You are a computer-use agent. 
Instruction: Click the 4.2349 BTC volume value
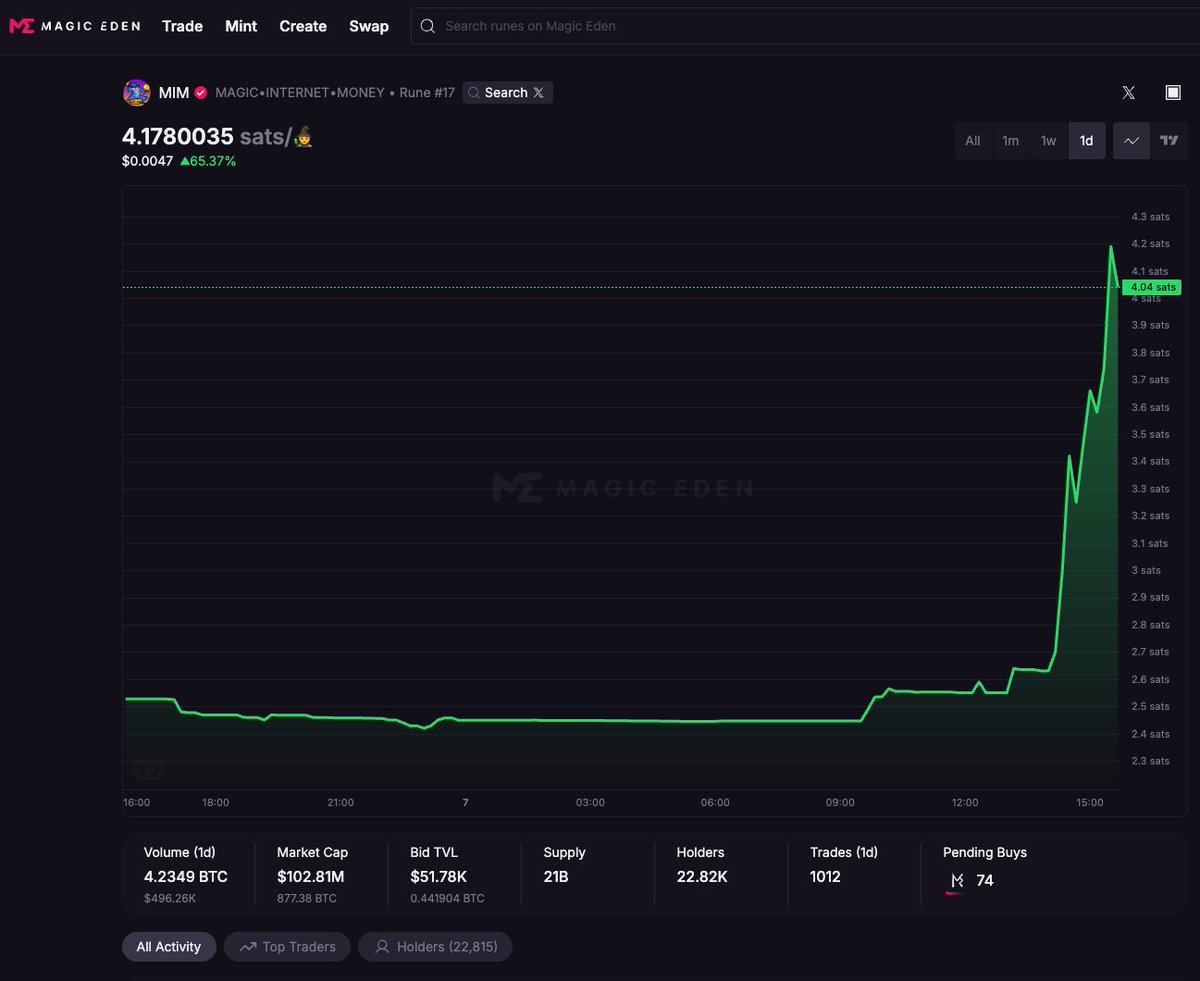(186, 877)
